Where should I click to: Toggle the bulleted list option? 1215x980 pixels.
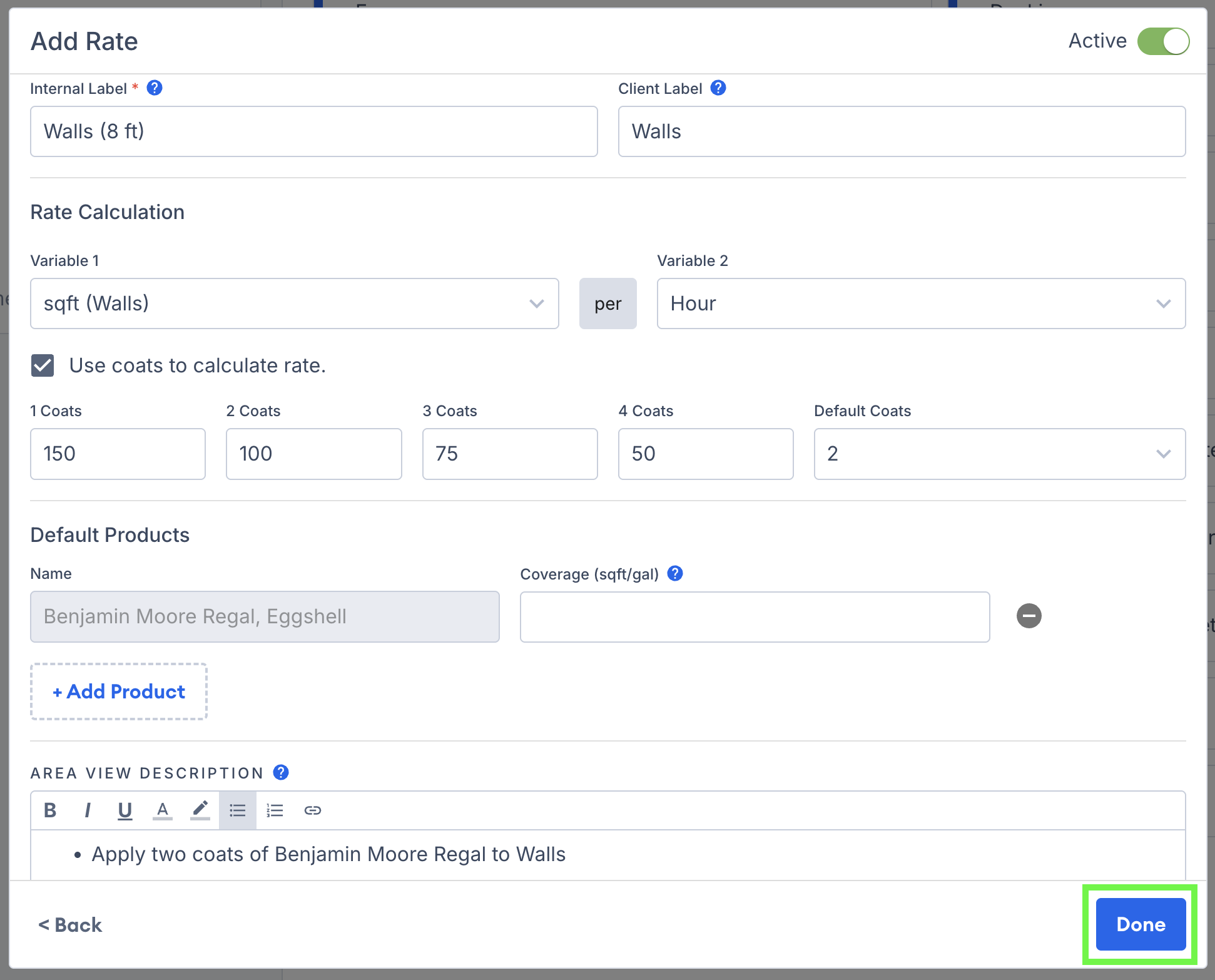tap(238, 810)
